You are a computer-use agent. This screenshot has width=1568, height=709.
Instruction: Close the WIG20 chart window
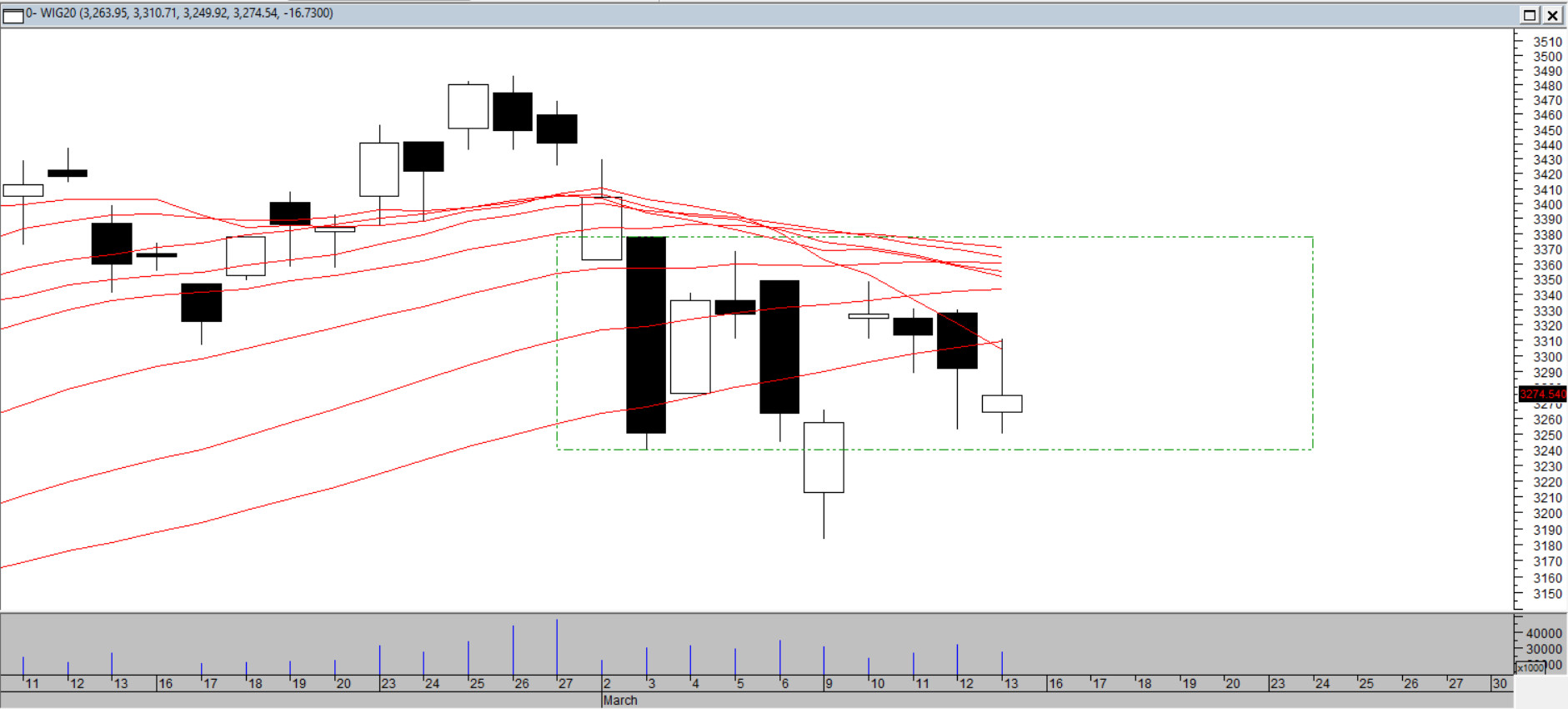(1553, 15)
